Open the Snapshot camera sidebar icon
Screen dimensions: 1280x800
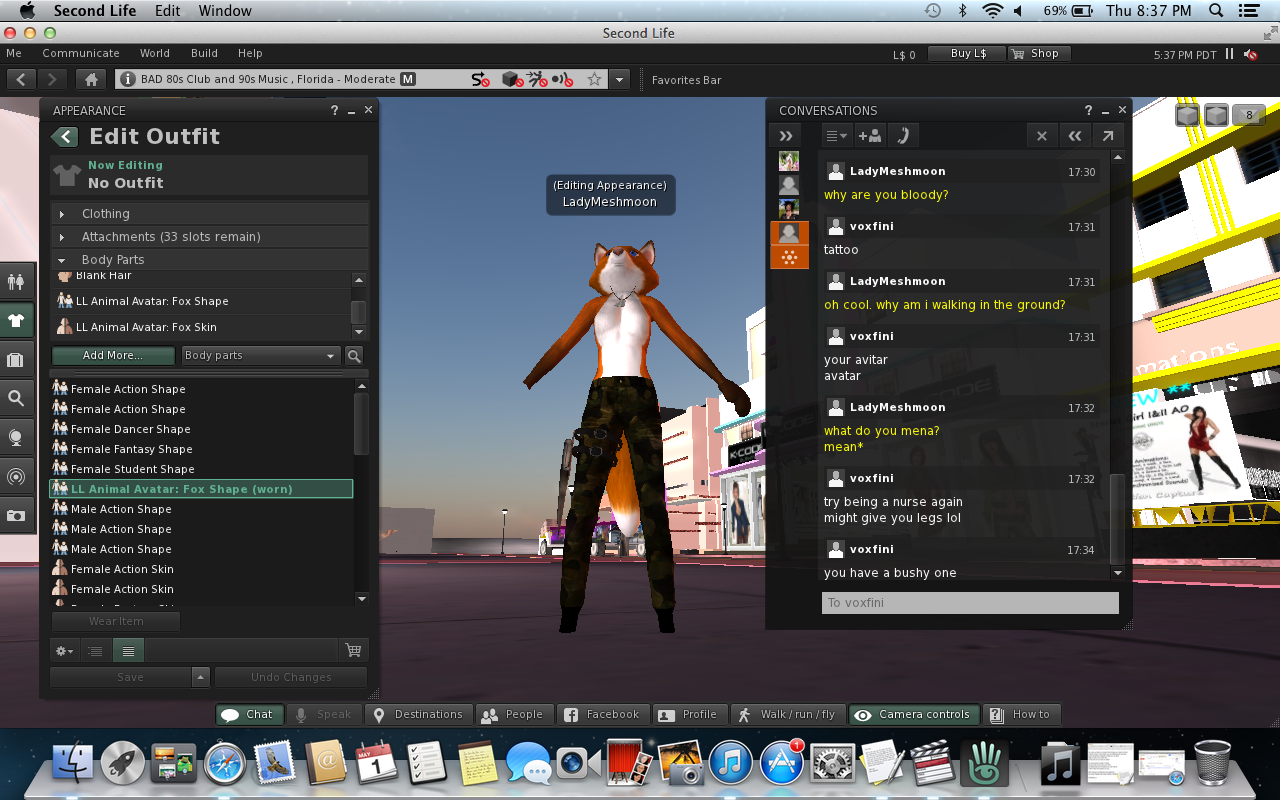(x=16, y=515)
